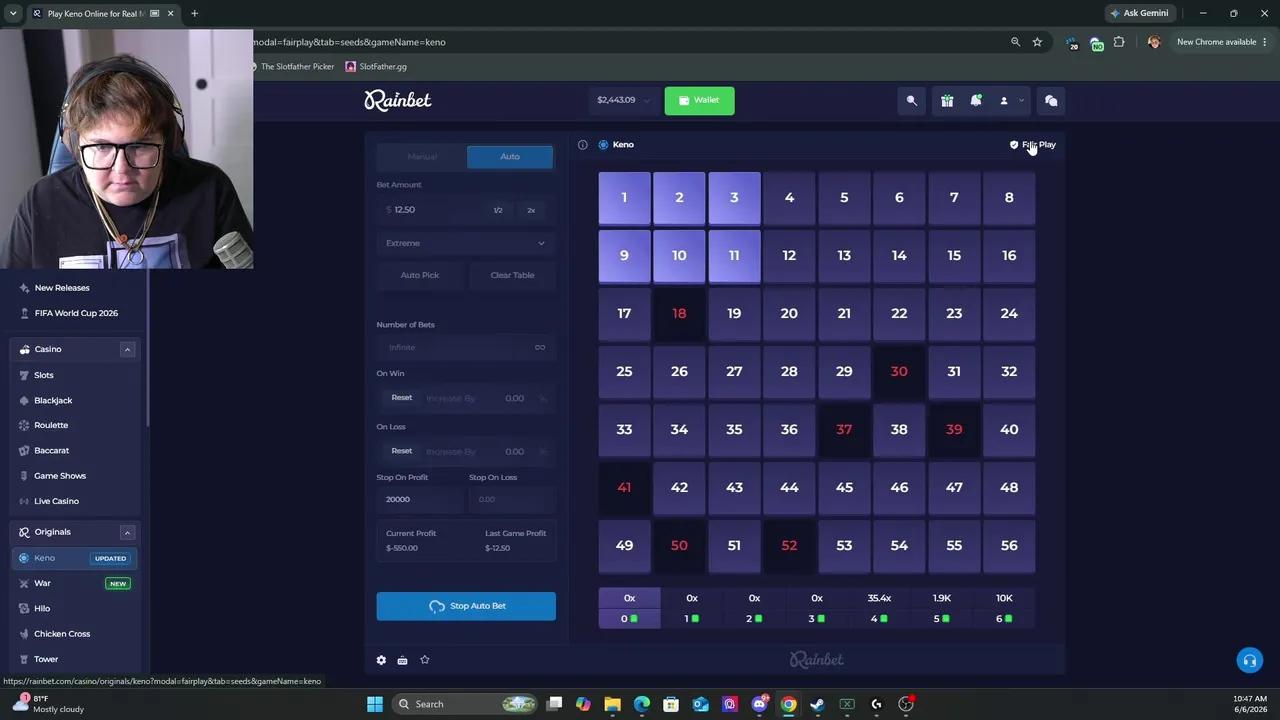Open Chrome's tab search dropdown
This screenshot has height=720, width=1280.
coord(13,14)
